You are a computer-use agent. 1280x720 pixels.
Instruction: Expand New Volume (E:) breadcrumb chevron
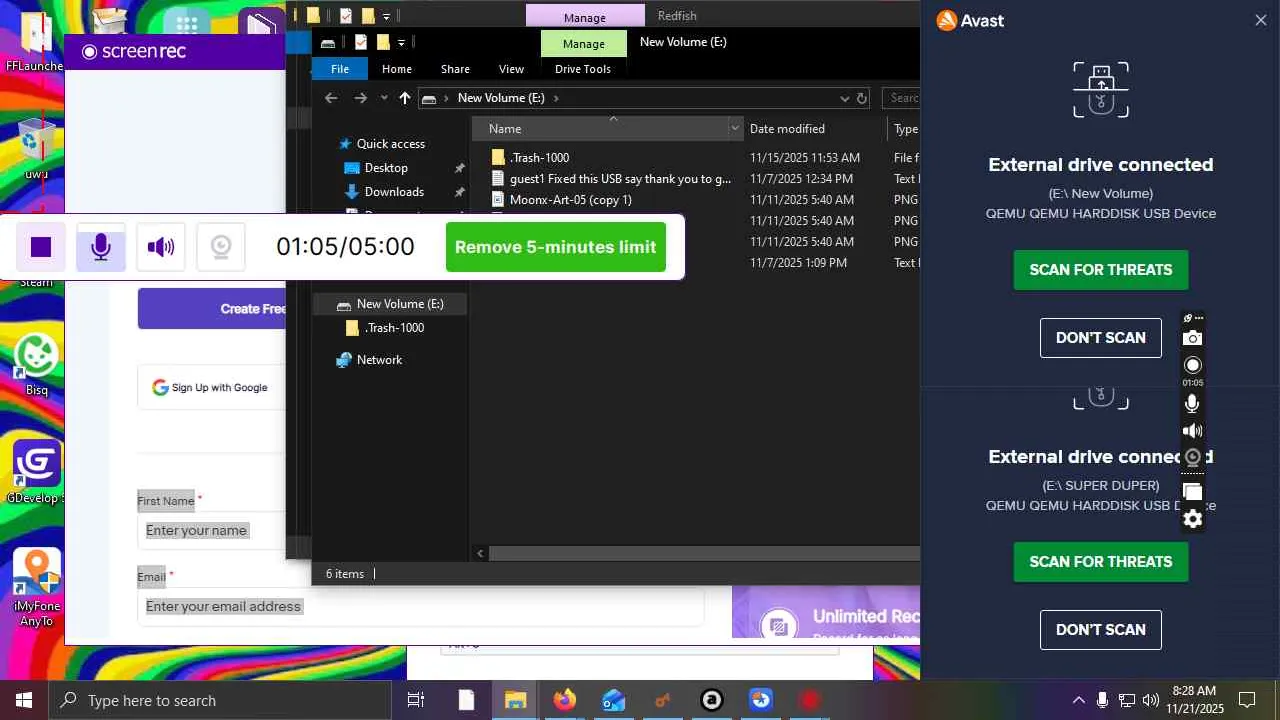pos(556,98)
